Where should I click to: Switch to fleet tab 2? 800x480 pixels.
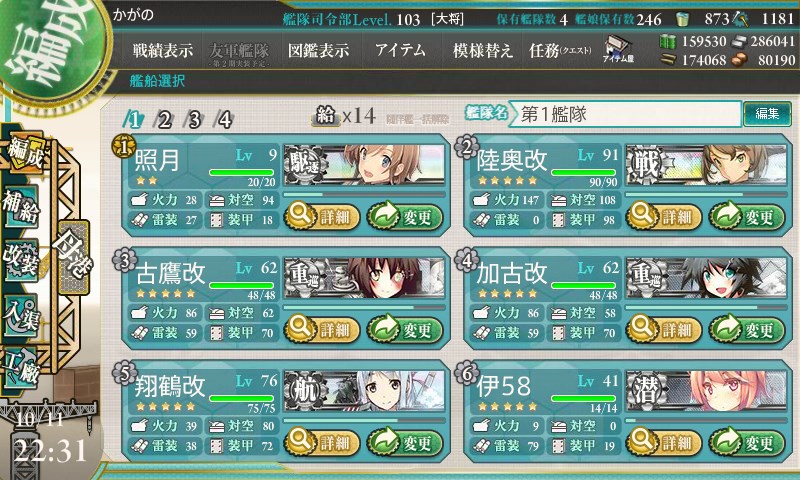(x=164, y=120)
